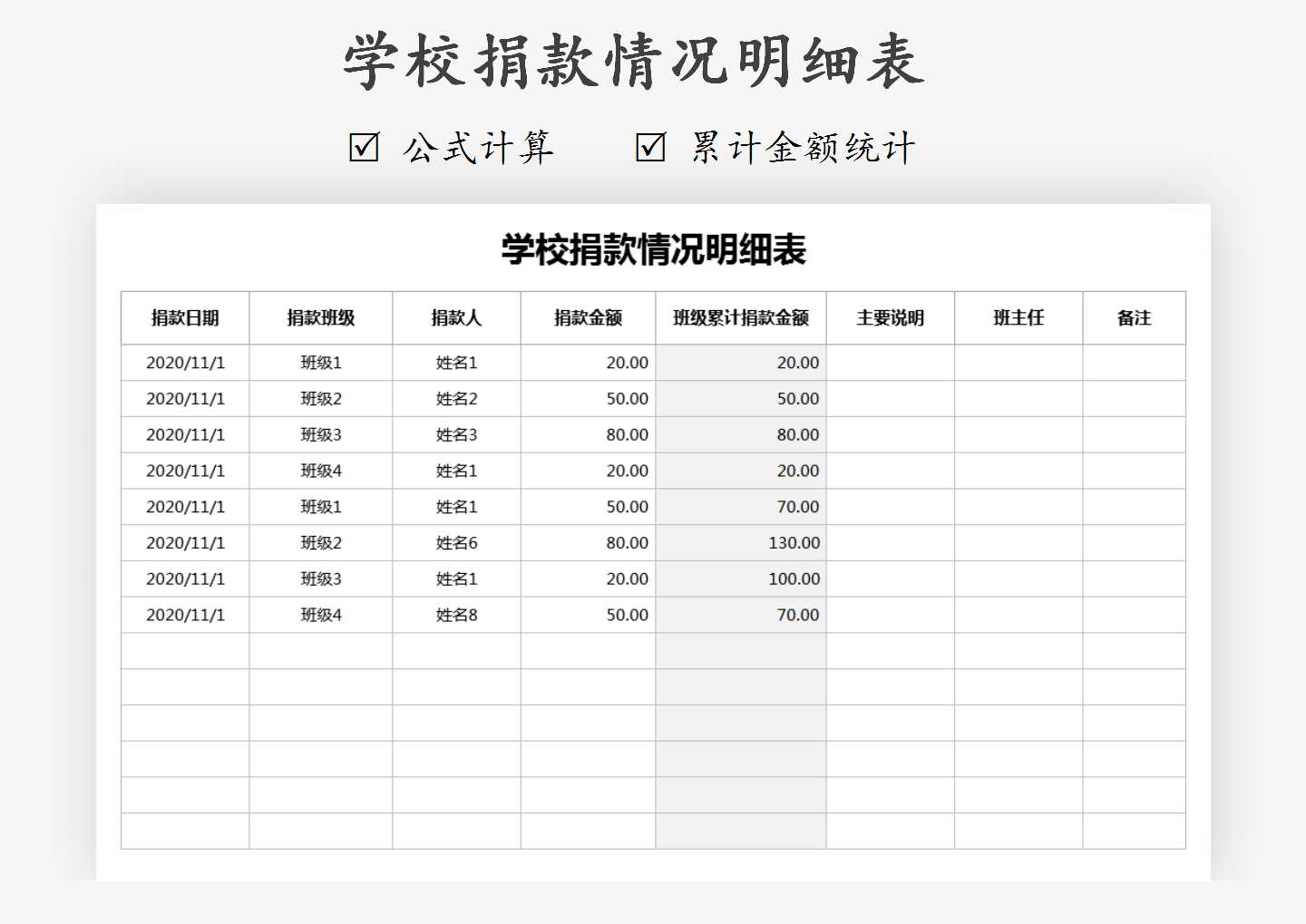Image resolution: width=1306 pixels, height=924 pixels.
Task: Select the 130.00 cumulative amount cell
Action: pos(798,542)
